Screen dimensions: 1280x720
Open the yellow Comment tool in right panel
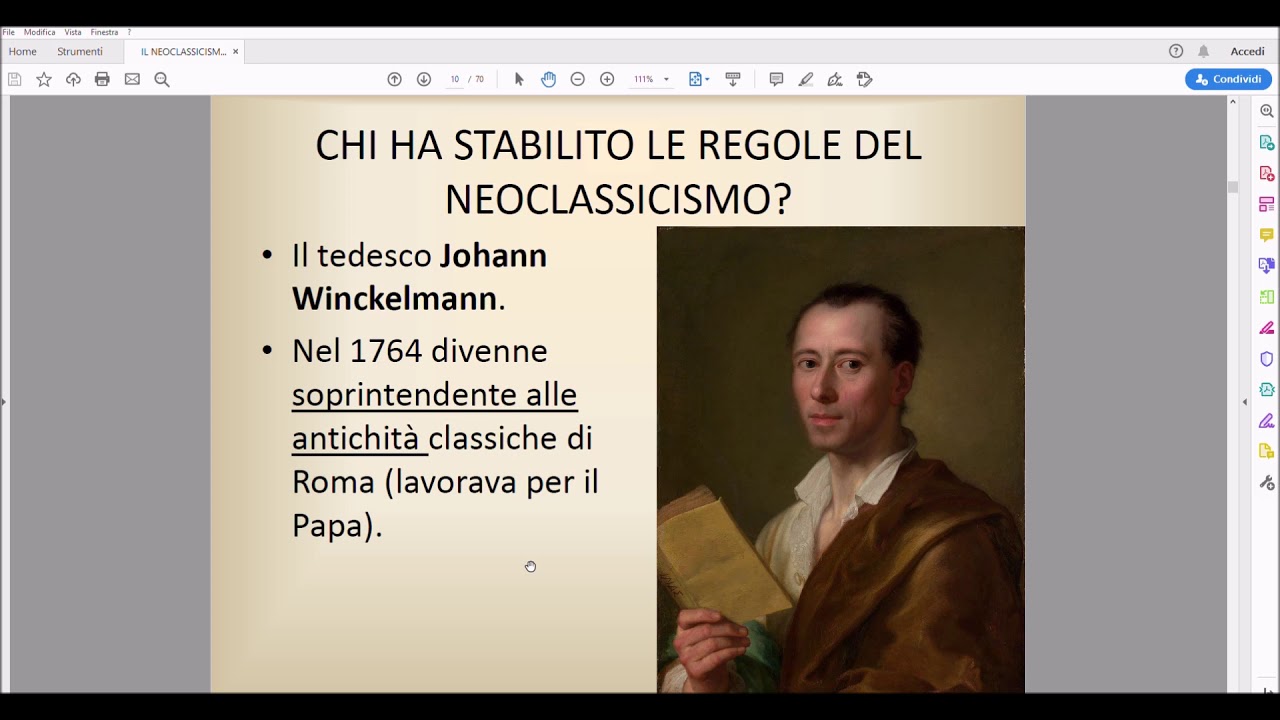tap(1267, 235)
